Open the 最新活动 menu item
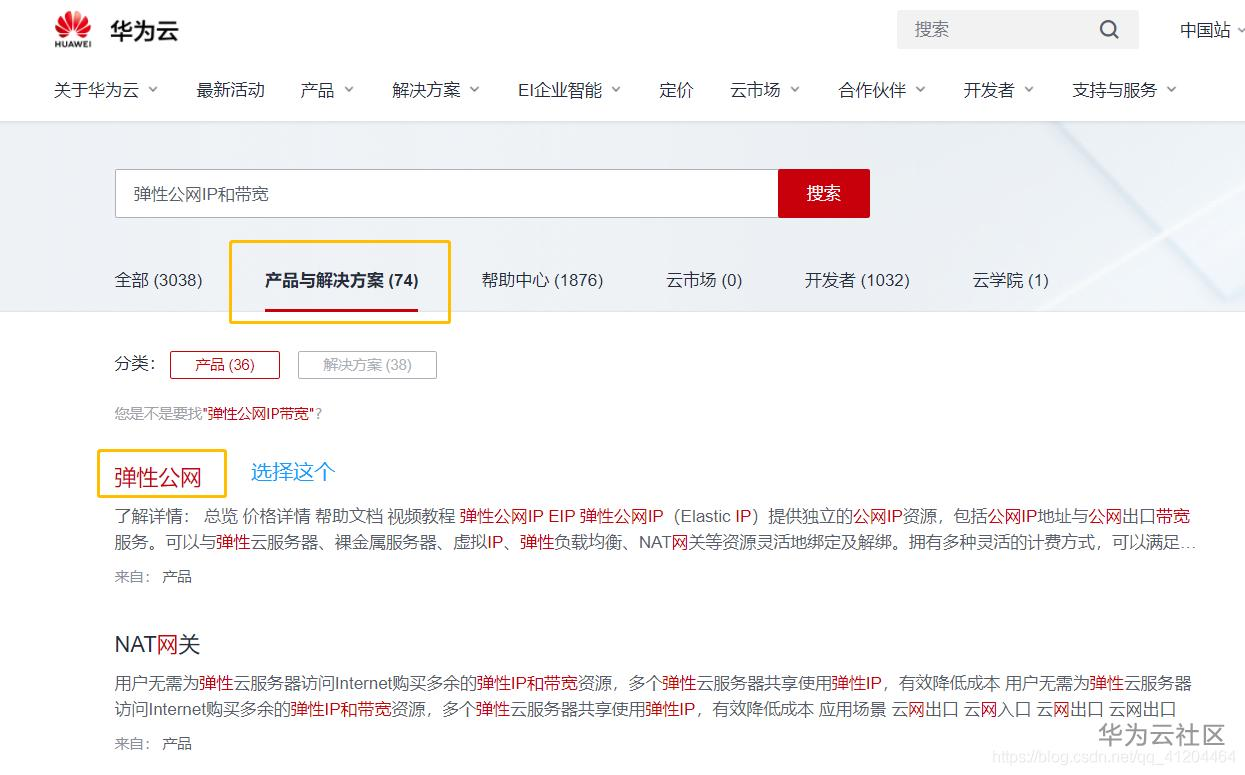Screen dimensions: 1245x775 230,89
